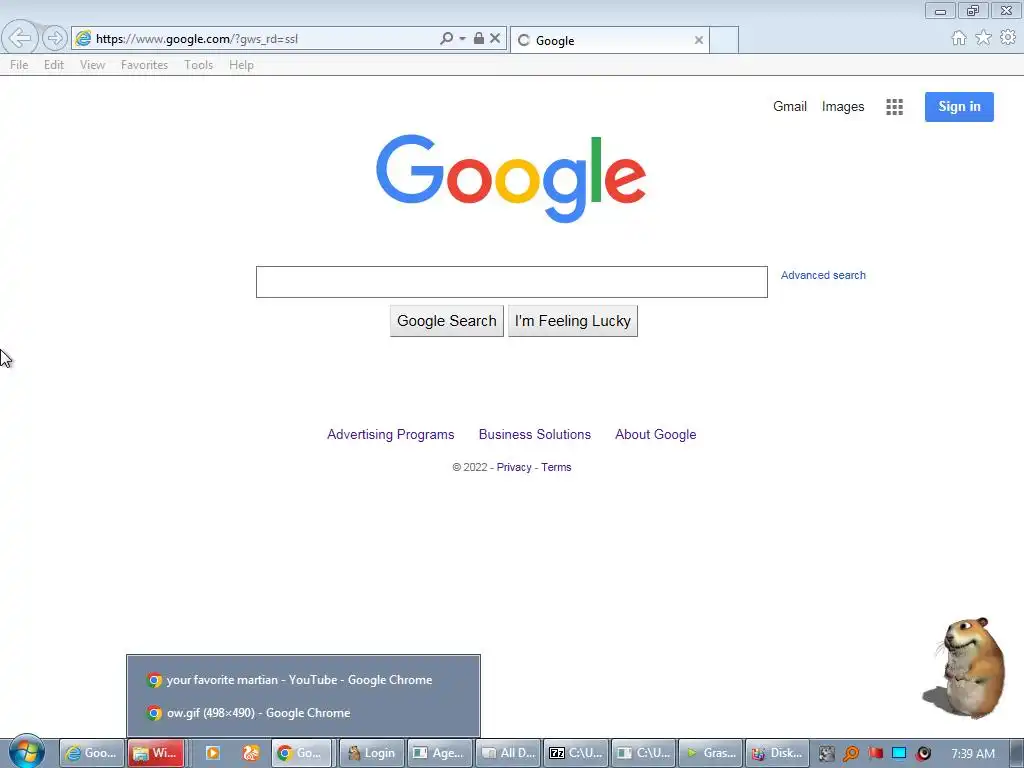Open the Tools menu
Viewport: 1024px width, 768px height.
(x=199, y=65)
